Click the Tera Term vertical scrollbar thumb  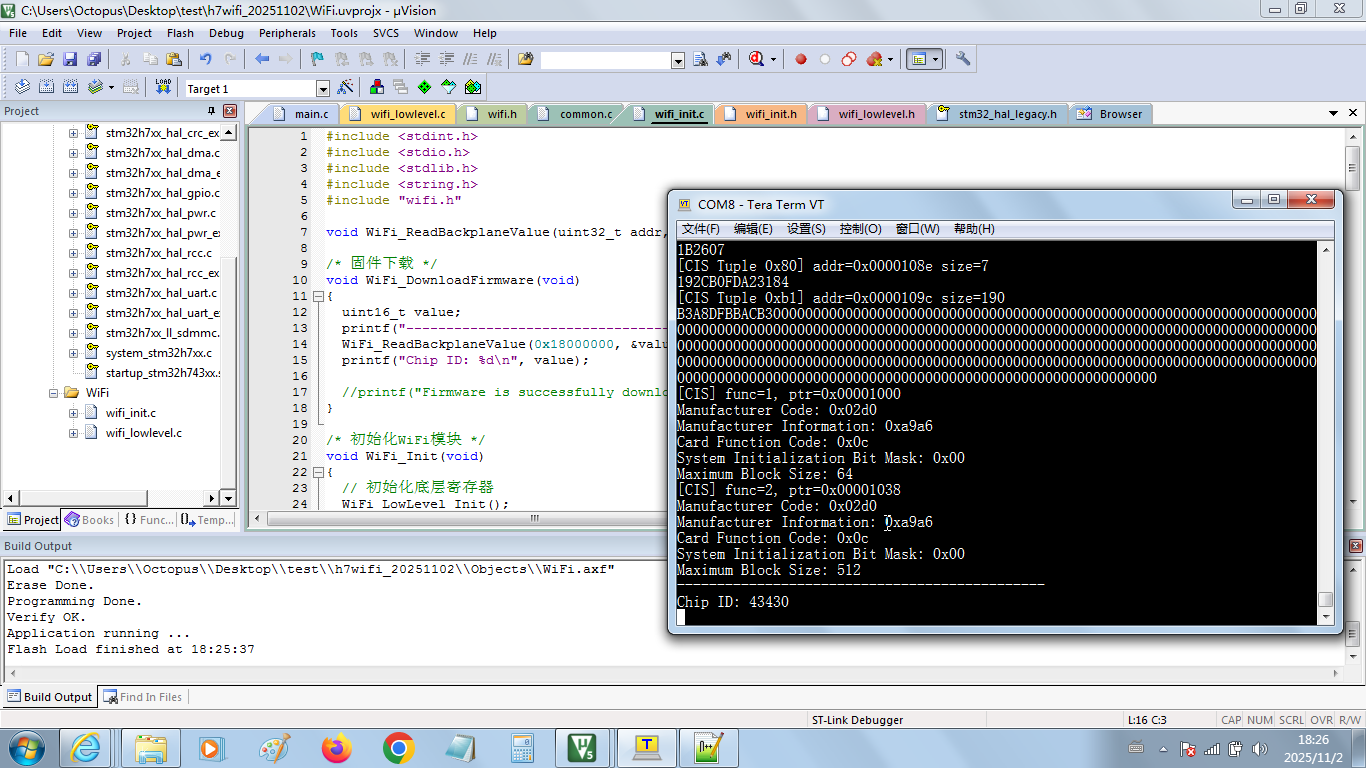click(x=1325, y=599)
